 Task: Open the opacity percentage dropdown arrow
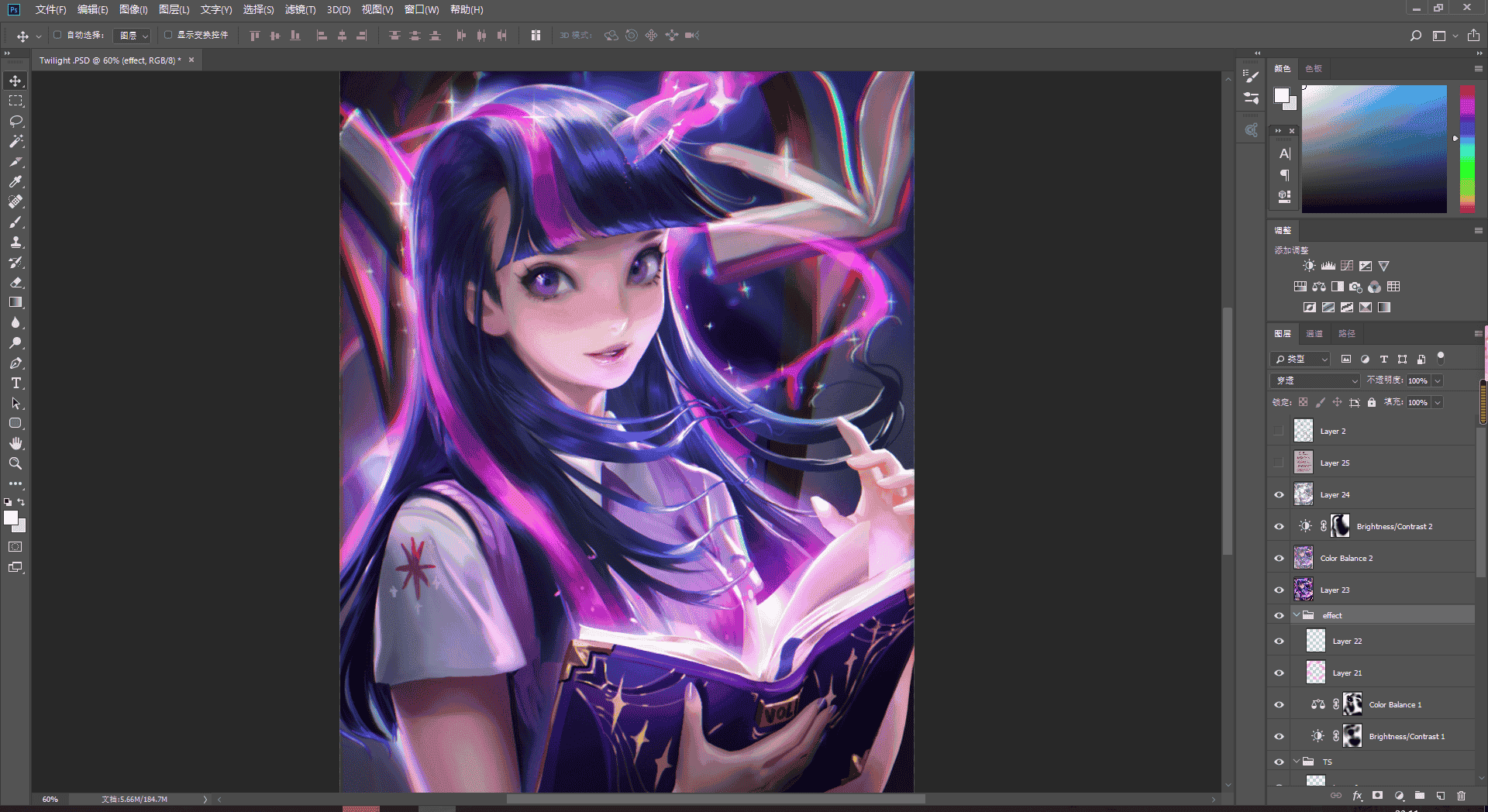tap(1438, 380)
